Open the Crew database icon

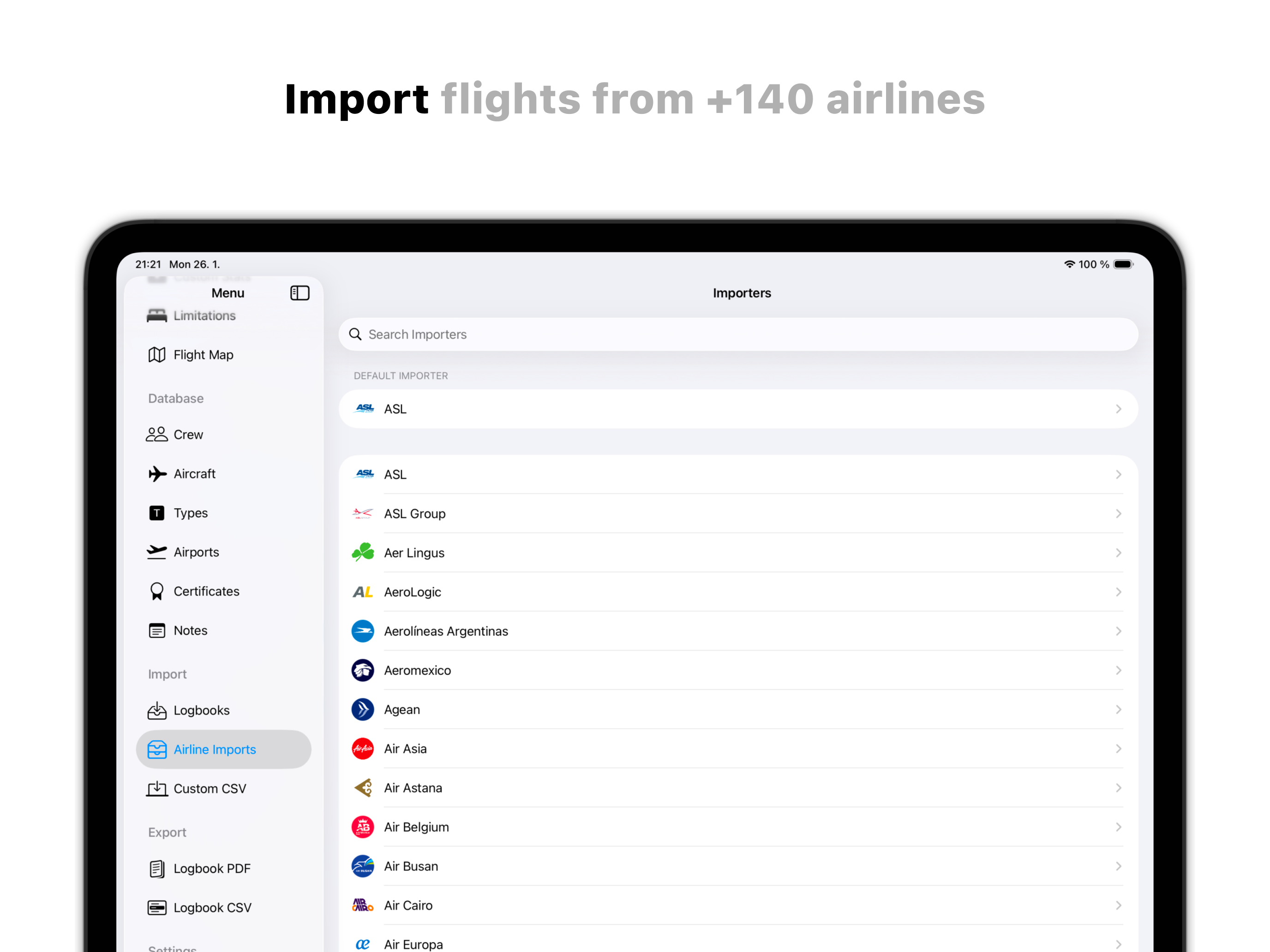click(157, 434)
